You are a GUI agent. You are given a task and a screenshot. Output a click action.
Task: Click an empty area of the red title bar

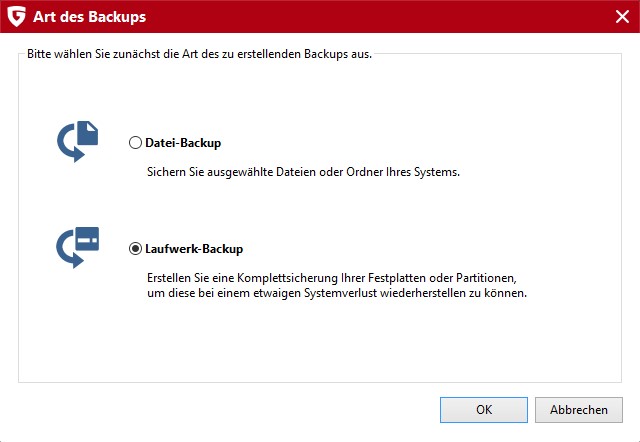tap(367, 17)
